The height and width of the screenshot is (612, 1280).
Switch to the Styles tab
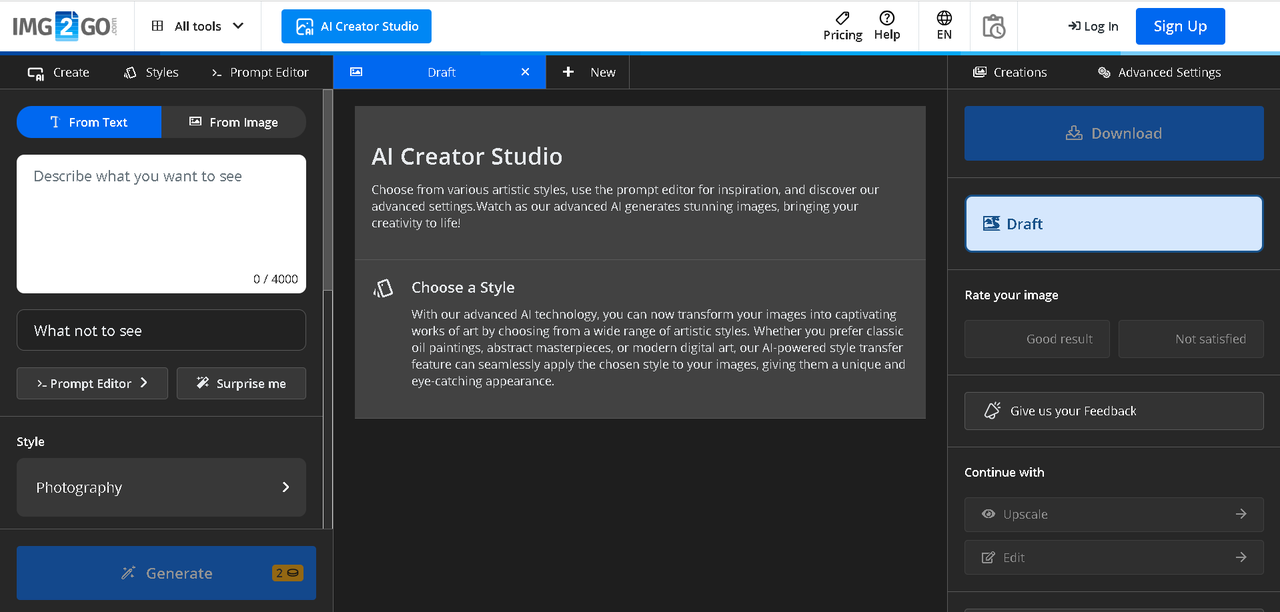tap(151, 72)
